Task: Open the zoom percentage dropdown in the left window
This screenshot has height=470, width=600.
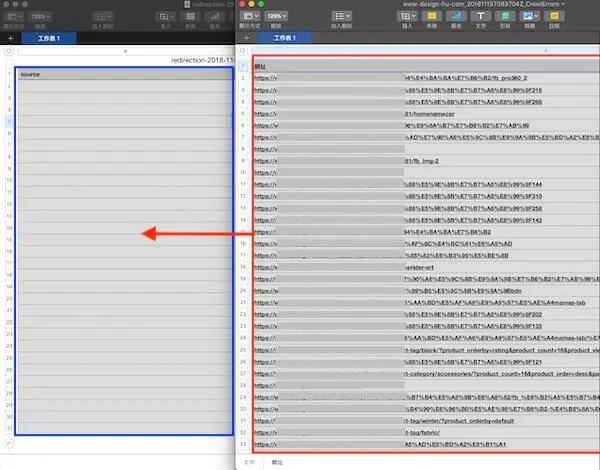Action: coord(40,16)
